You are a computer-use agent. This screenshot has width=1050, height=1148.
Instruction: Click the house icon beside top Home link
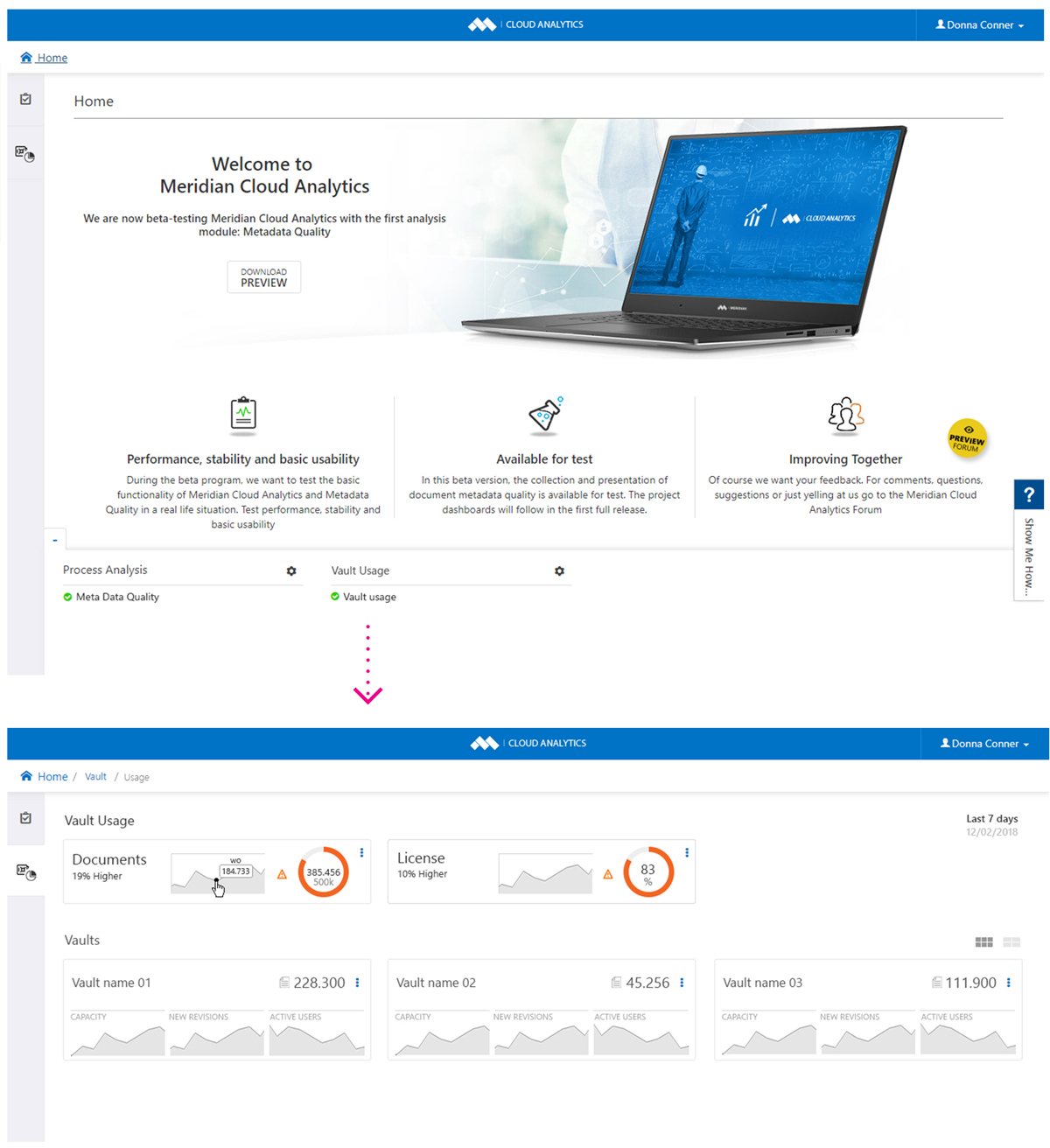26,58
